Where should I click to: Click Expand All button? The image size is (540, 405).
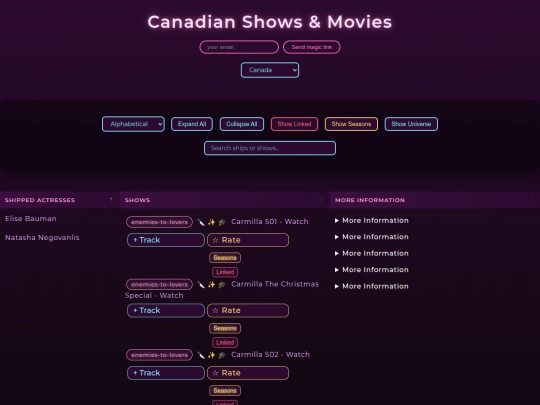tap(192, 124)
